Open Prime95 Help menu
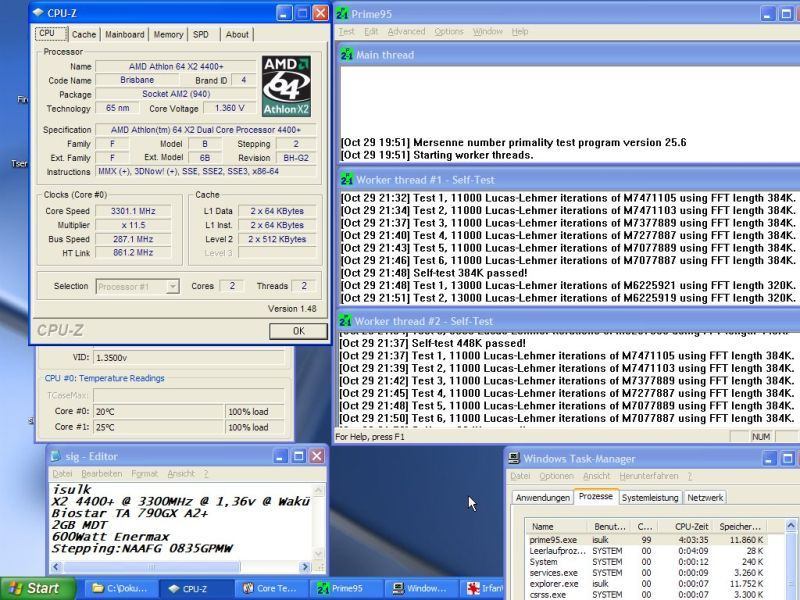This screenshot has width=800, height=600. click(520, 32)
